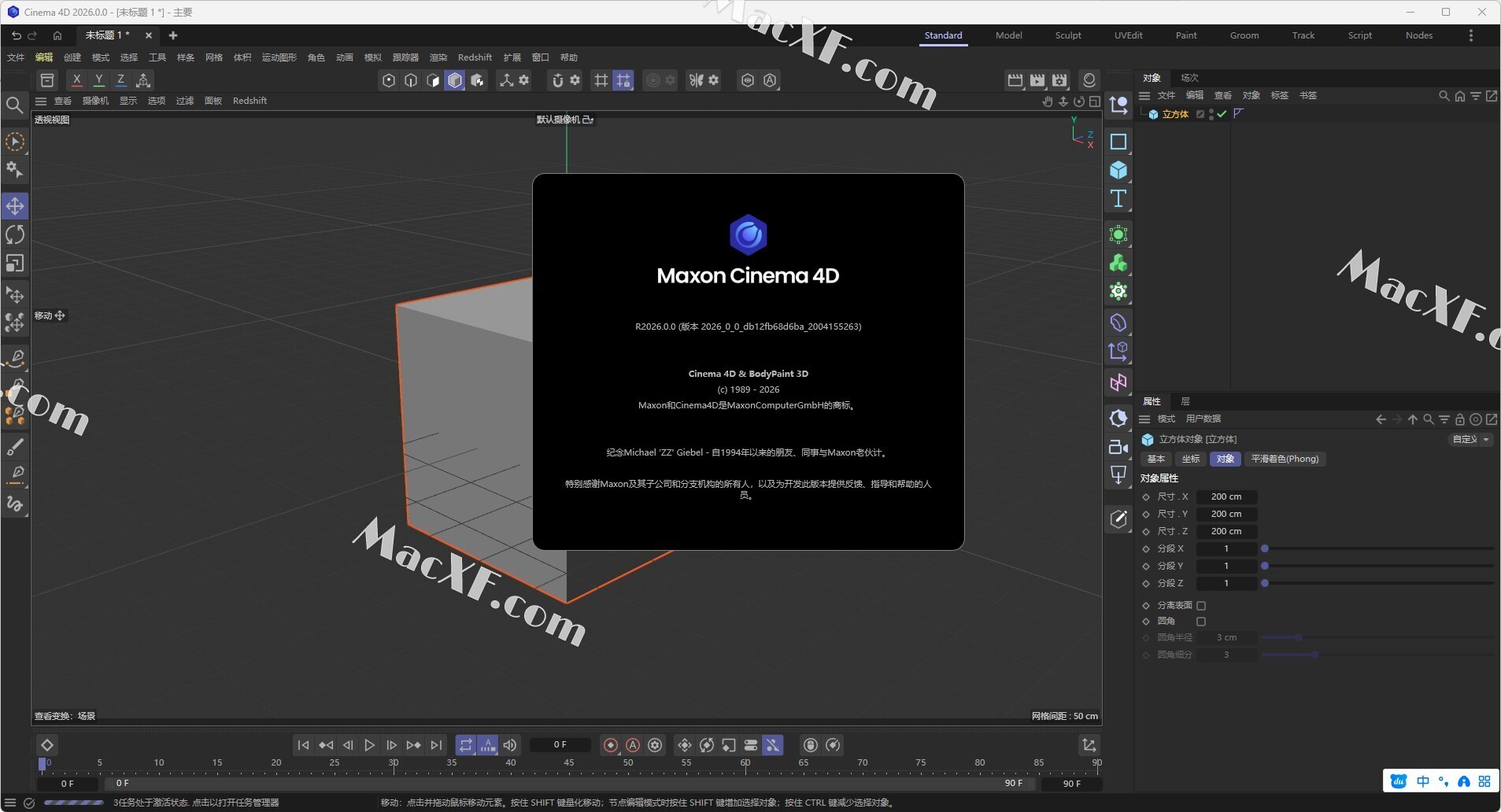Adjust the 分段 Y slider handle
This screenshot has width=1501, height=812.
point(1265,567)
